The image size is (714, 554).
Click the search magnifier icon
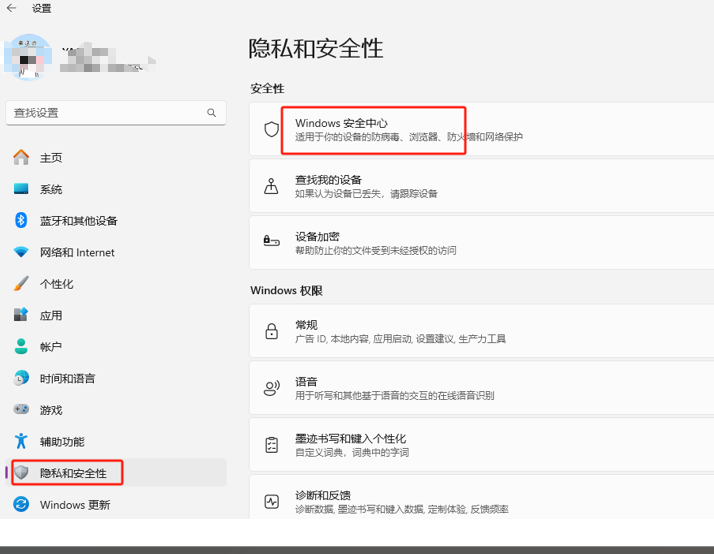[211, 112]
